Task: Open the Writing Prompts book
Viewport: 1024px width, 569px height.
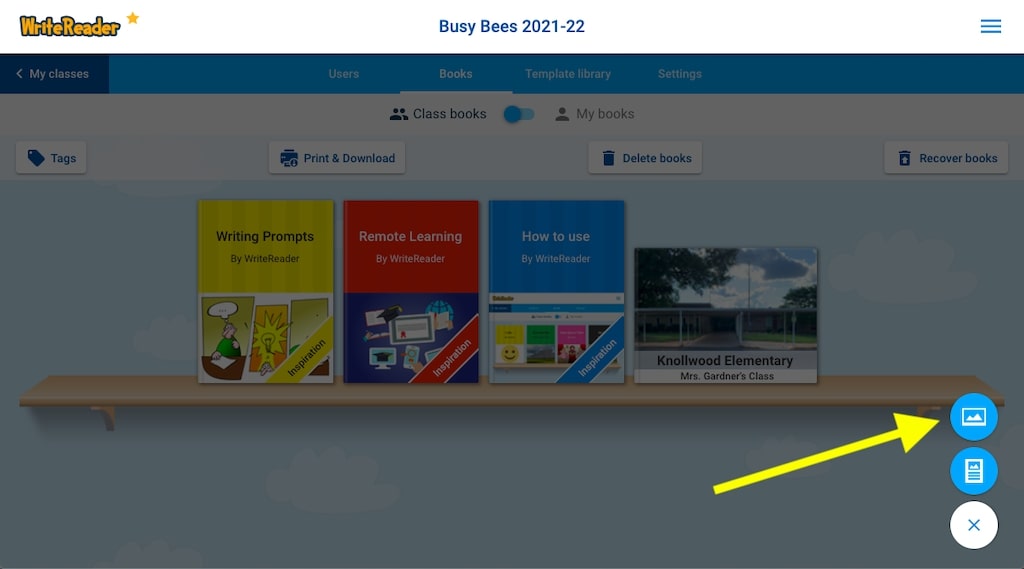Action: [x=266, y=291]
